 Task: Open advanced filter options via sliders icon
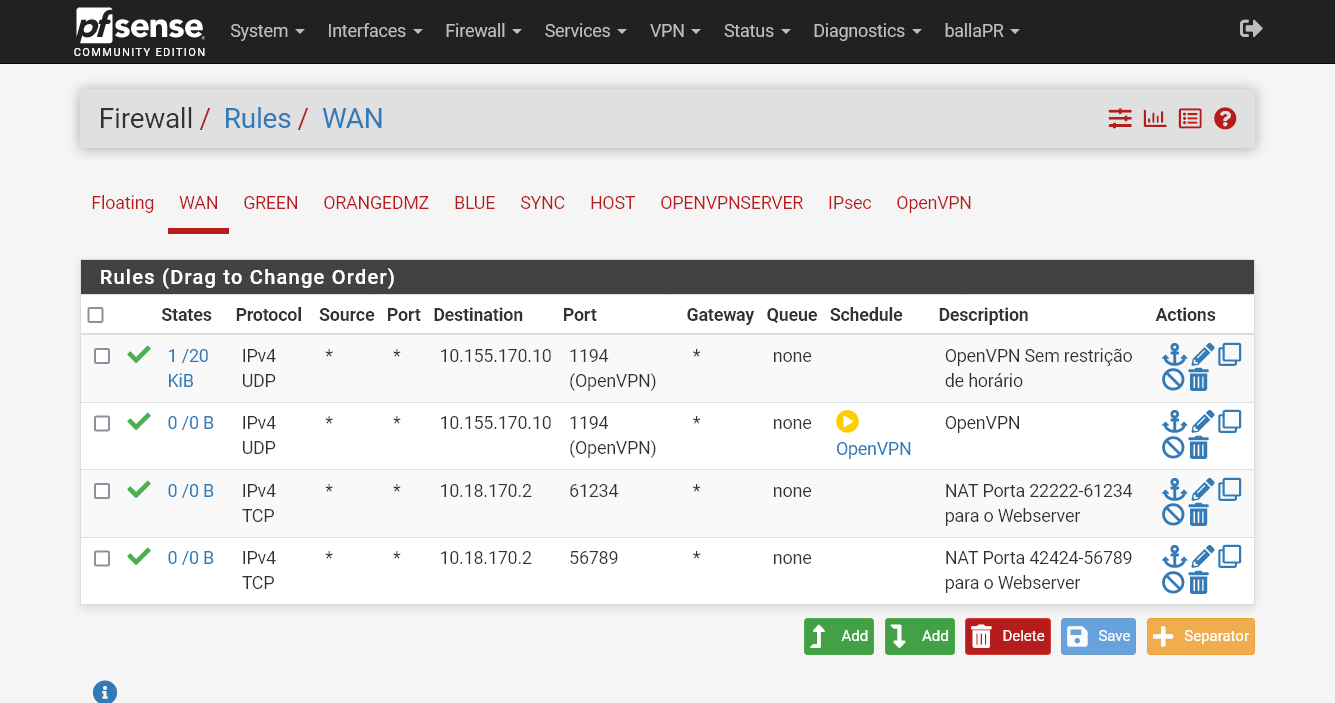1119,118
